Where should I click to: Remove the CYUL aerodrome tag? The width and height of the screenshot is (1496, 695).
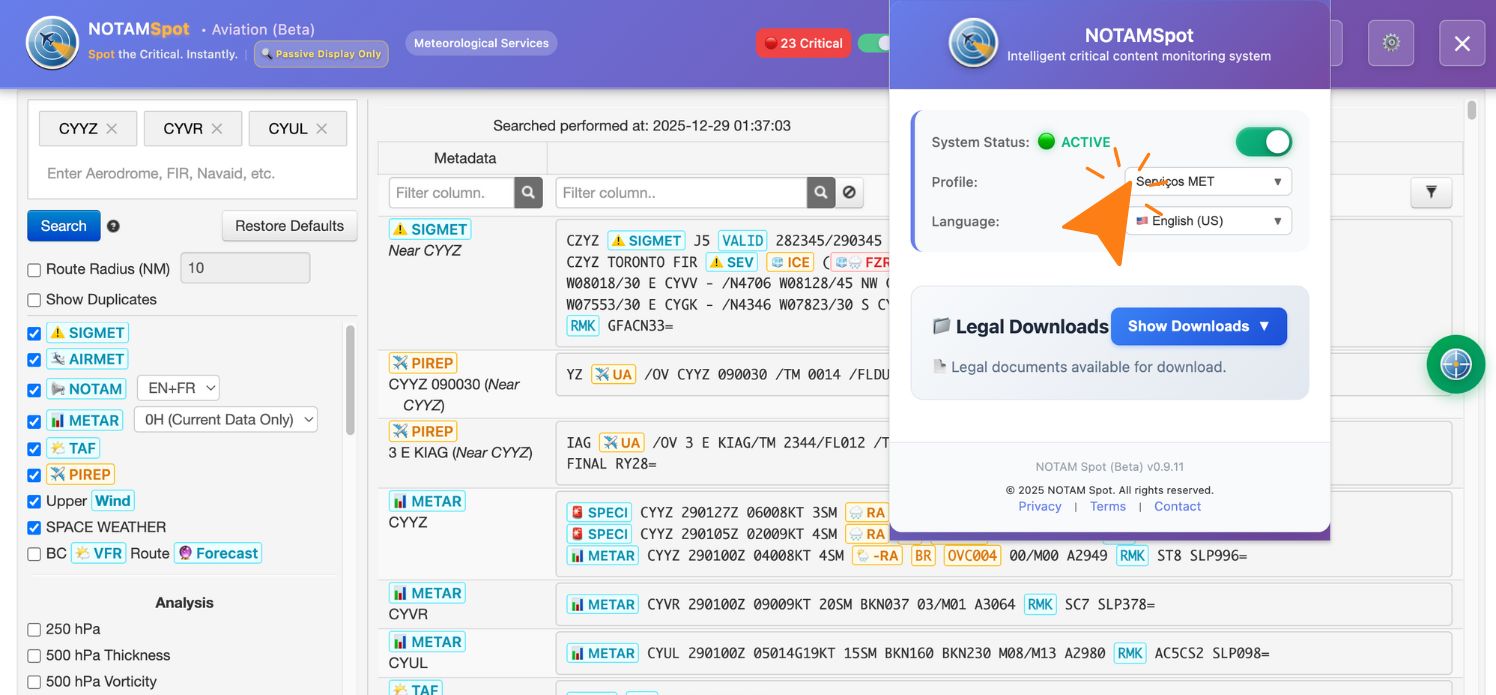(321, 129)
